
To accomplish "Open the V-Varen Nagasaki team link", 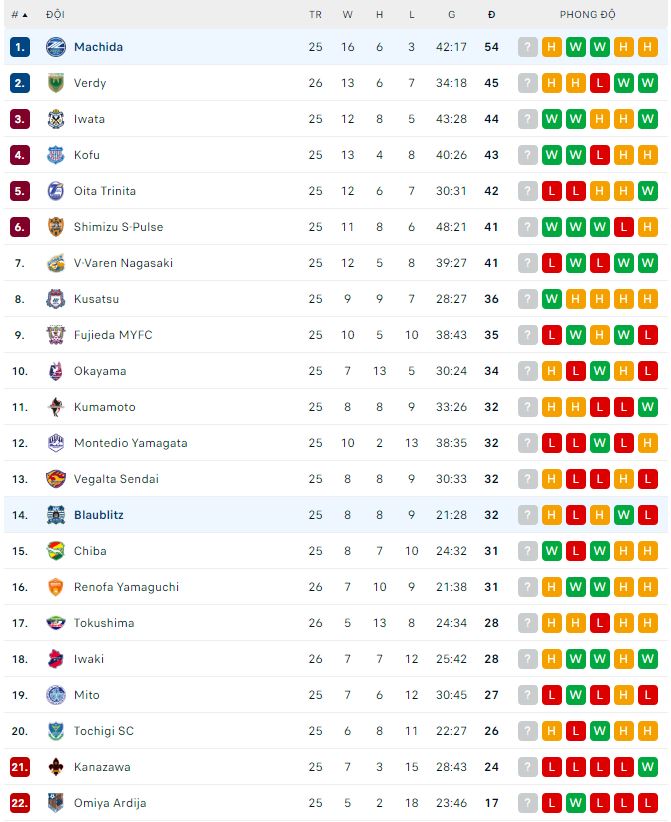I will click(x=123, y=263).
